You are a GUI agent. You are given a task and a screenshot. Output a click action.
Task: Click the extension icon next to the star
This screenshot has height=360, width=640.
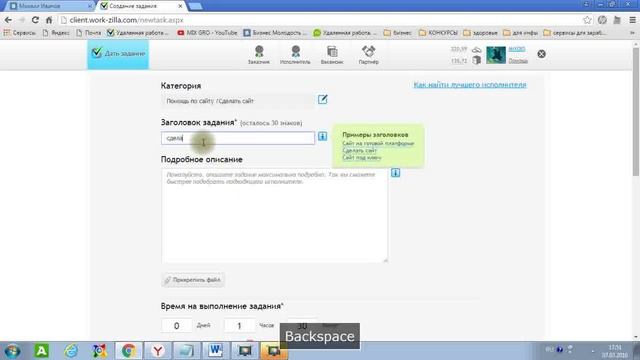click(602, 20)
